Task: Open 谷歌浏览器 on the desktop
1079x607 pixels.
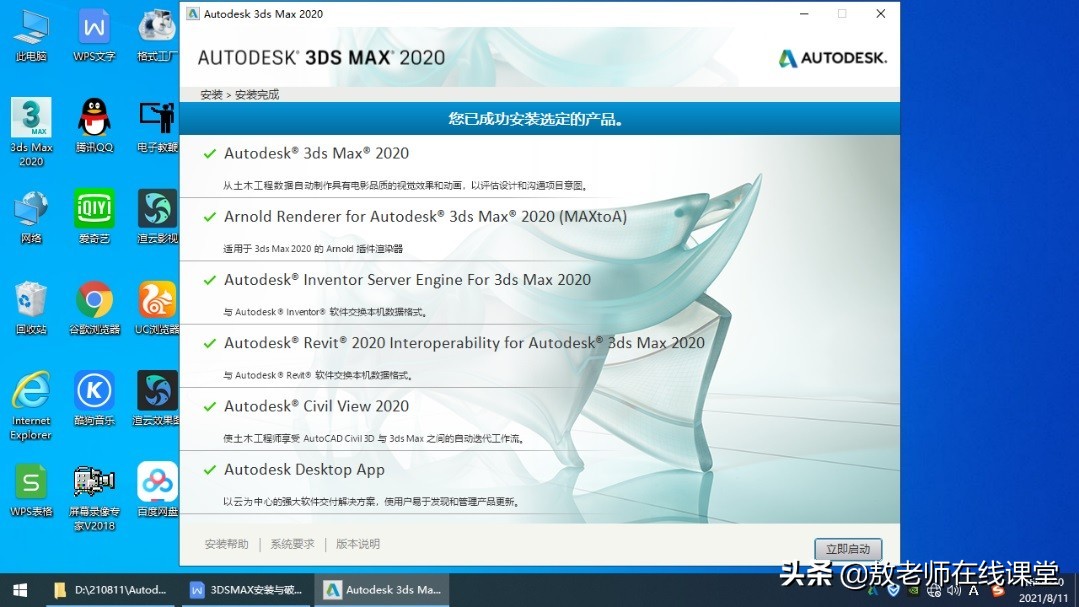Action: click(x=93, y=298)
